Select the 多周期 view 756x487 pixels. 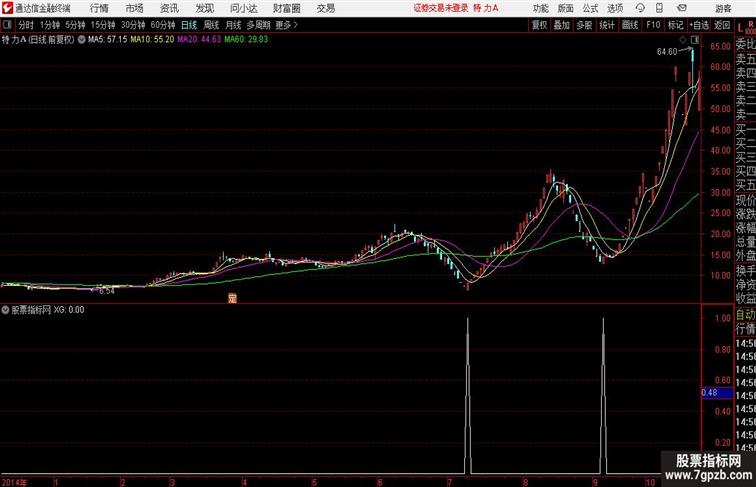(258, 25)
